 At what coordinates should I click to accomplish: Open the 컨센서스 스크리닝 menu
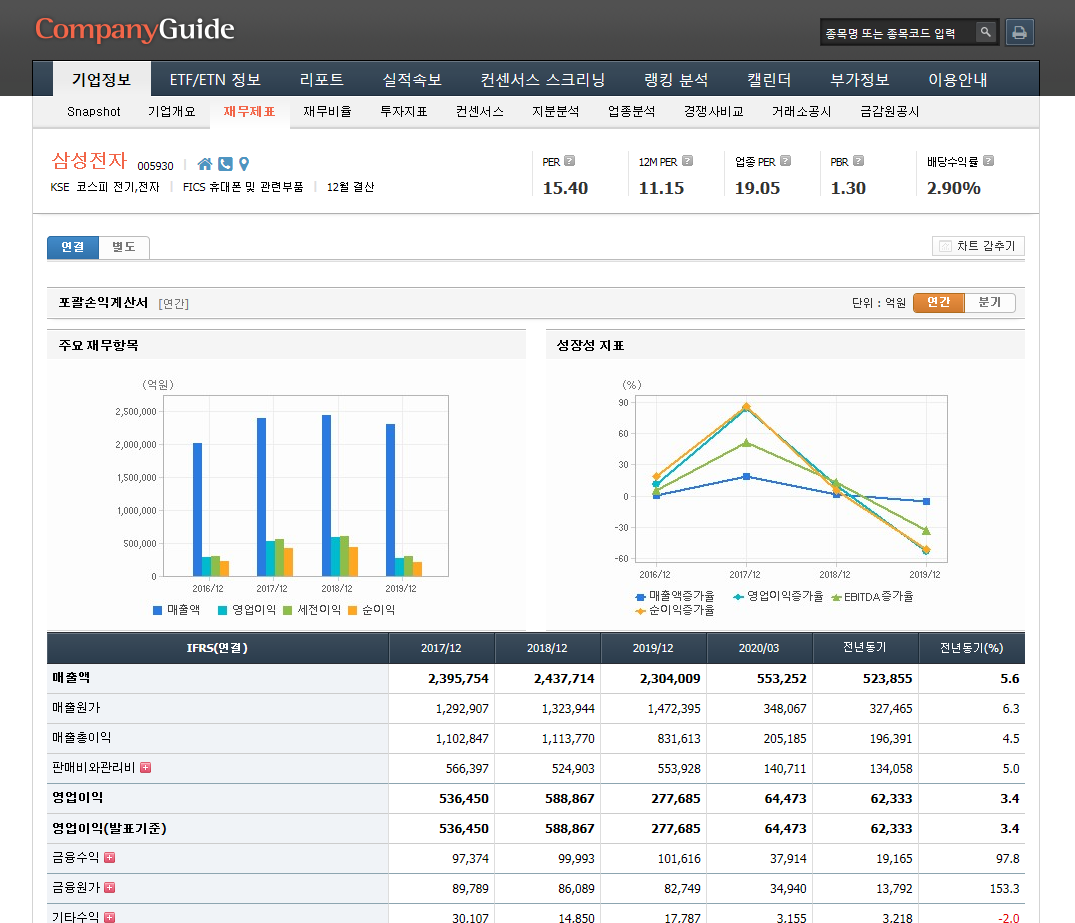pos(543,80)
